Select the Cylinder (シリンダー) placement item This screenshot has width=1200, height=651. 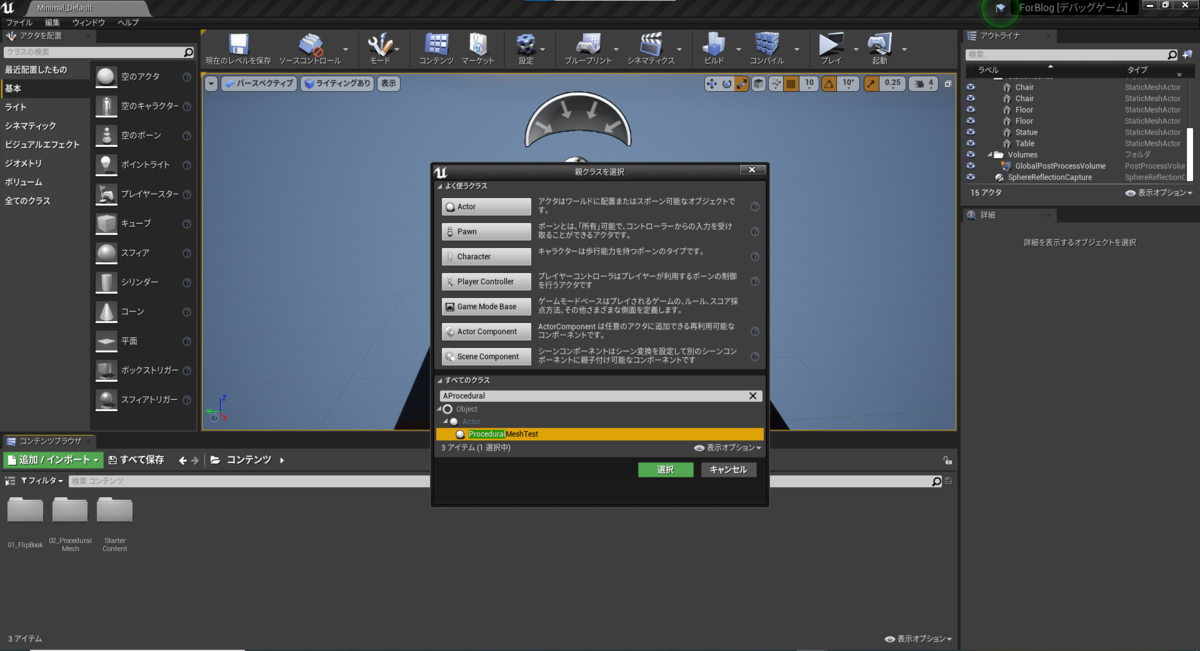pyautogui.click(x=143, y=282)
